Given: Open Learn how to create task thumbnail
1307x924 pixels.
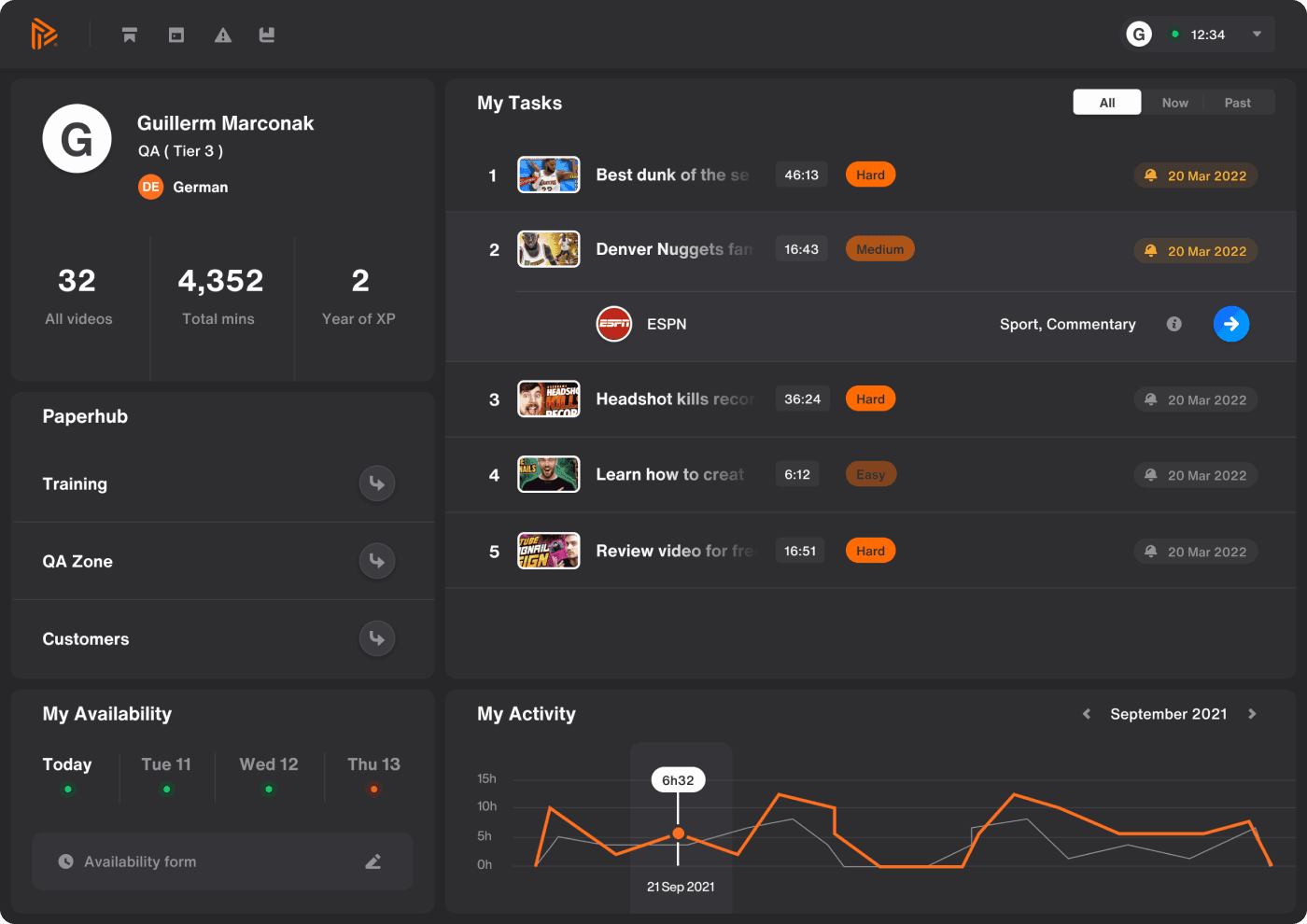Looking at the screenshot, I should (549, 474).
